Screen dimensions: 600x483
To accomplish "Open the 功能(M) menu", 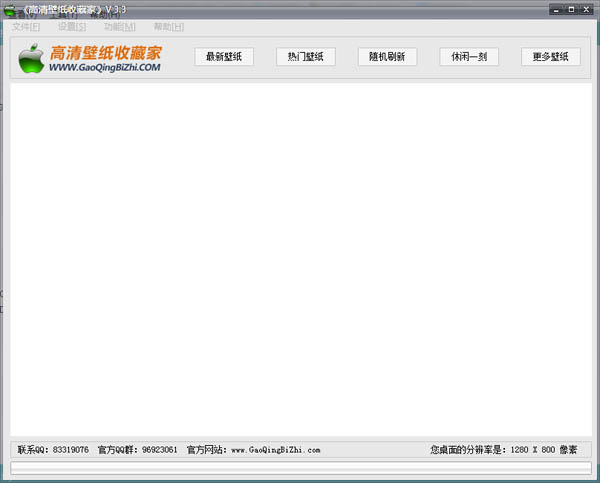I will [119, 27].
